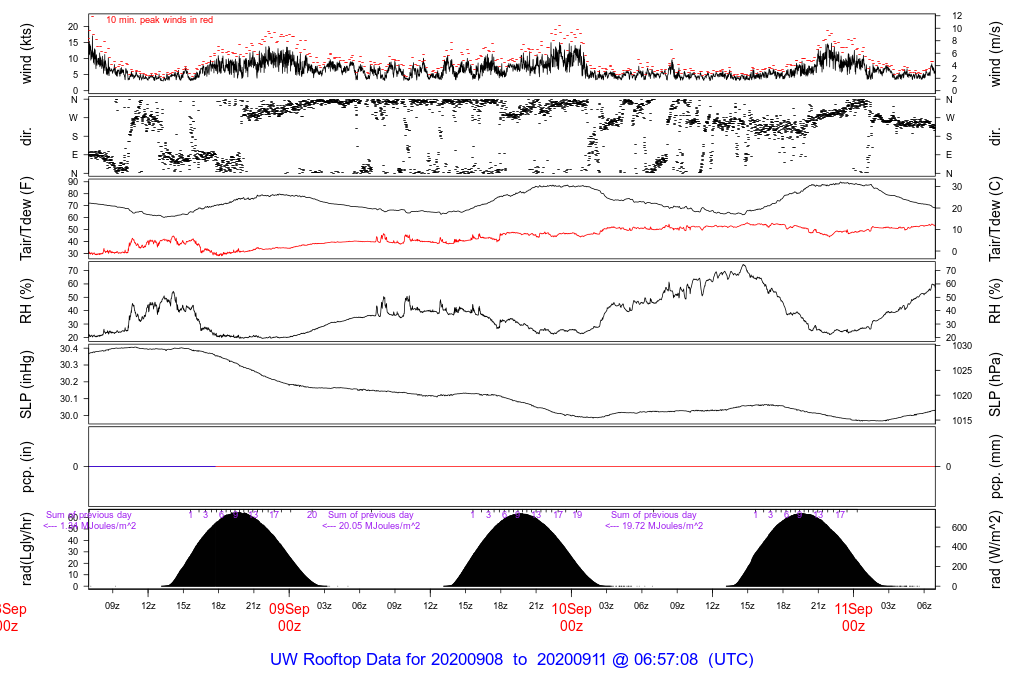Select the '600' W/m^2 tick label
This screenshot has height=700, width=1024.
click(x=959, y=528)
